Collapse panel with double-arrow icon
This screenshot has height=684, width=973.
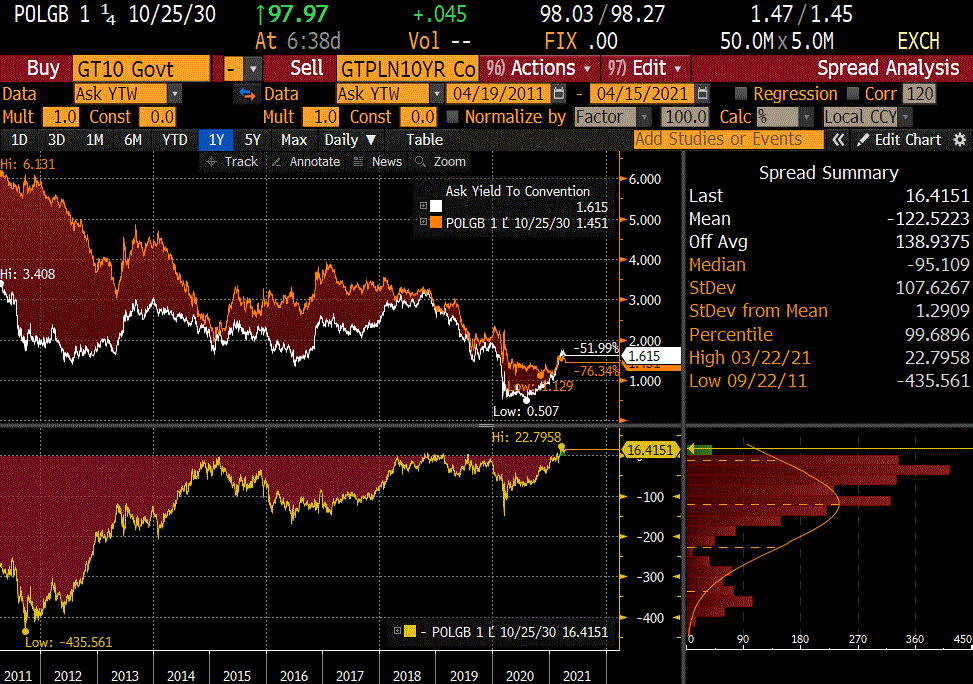[x=839, y=140]
